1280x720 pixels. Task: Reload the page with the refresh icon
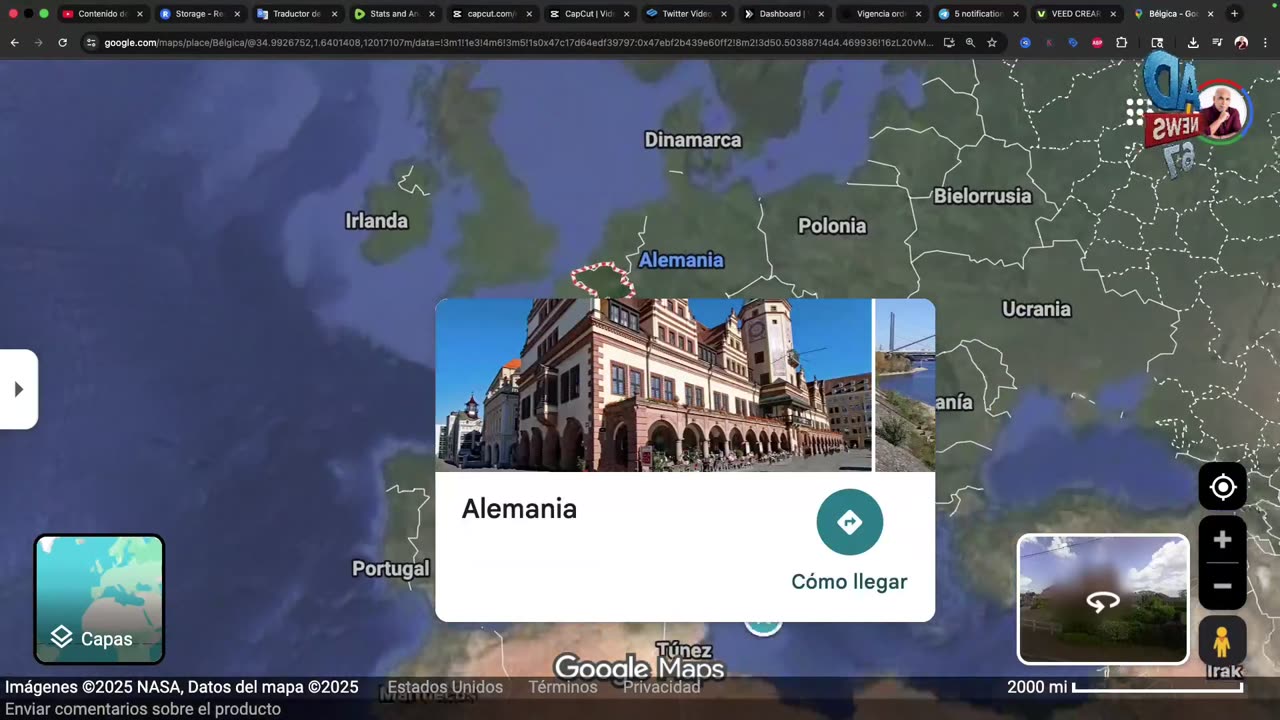(x=62, y=43)
